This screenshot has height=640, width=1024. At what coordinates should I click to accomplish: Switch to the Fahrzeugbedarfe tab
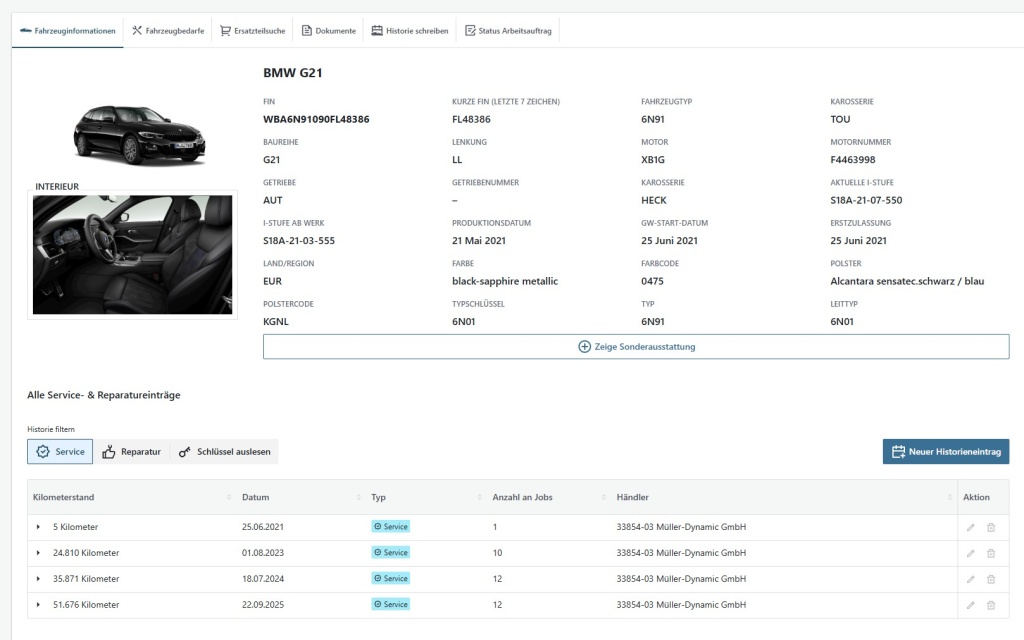[x=168, y=31]
